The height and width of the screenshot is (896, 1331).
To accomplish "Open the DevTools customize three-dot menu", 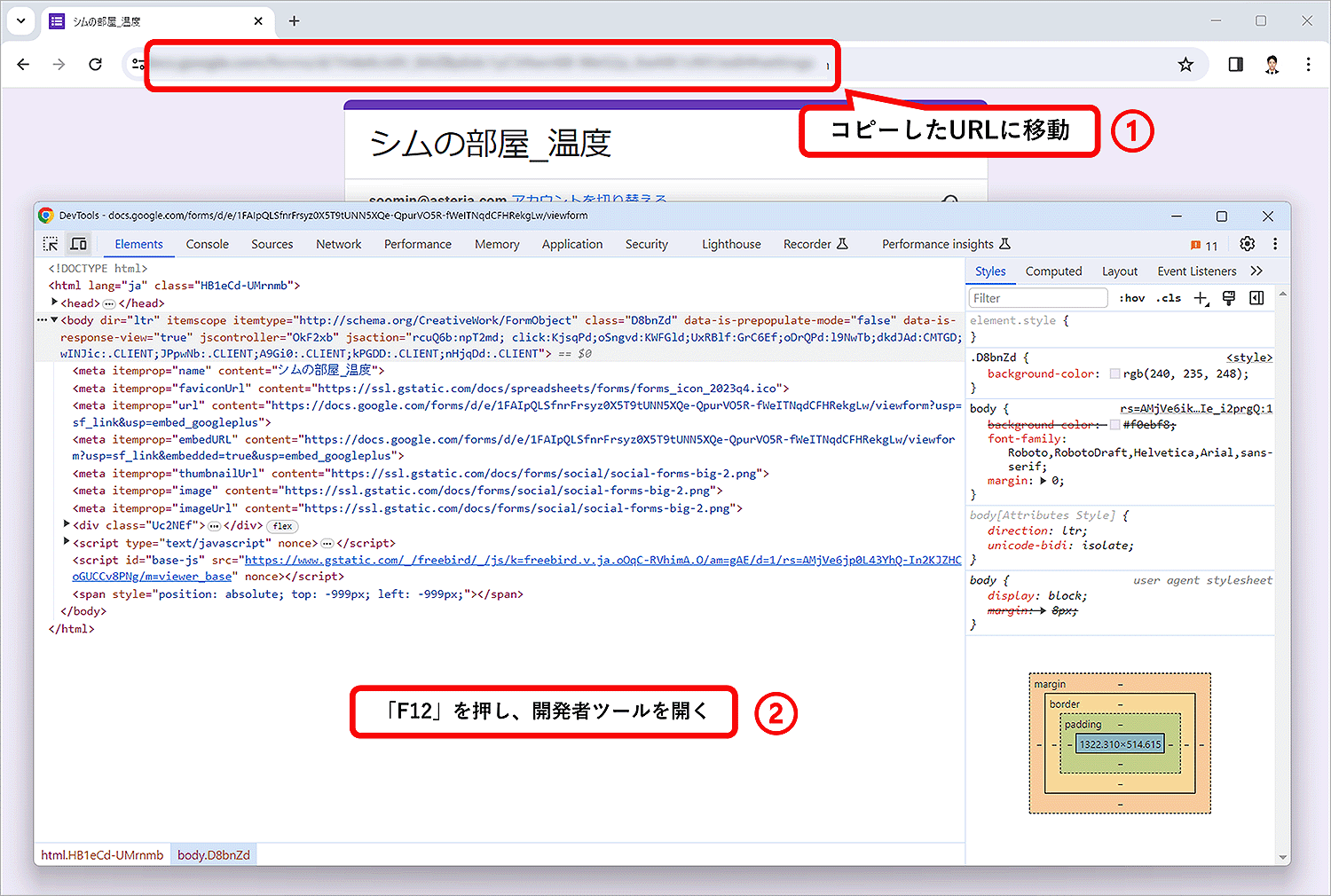I will pos(1275,244).
